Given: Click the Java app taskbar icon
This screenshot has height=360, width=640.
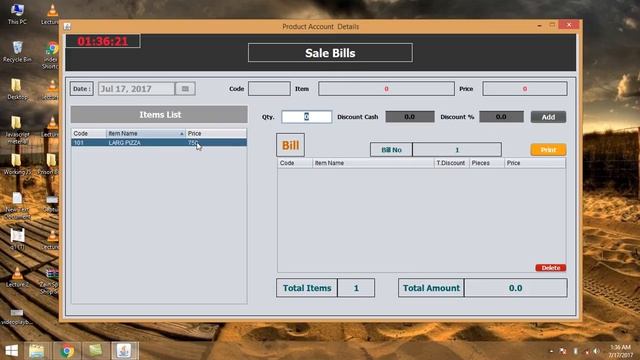Looking at the screenshot, I should click(x=124, y=351).
